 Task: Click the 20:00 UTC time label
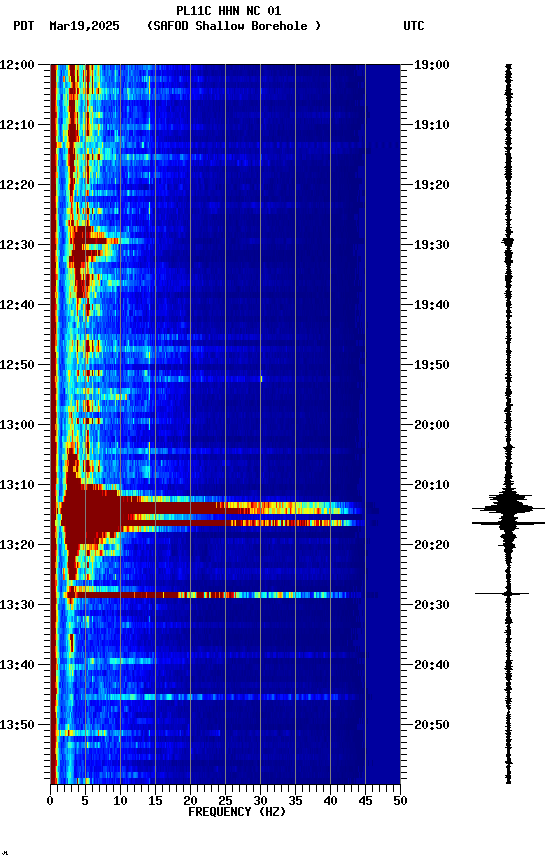432,425
